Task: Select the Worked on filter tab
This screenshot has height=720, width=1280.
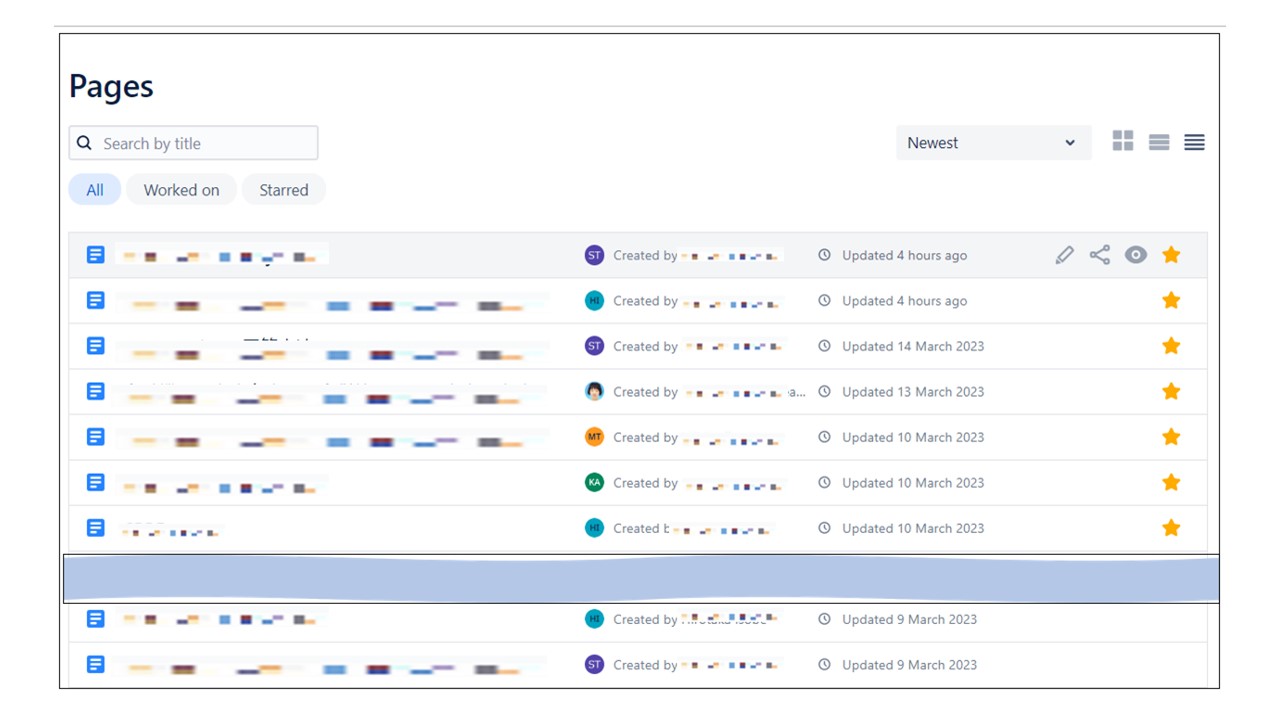Action: tap(181, 190)
